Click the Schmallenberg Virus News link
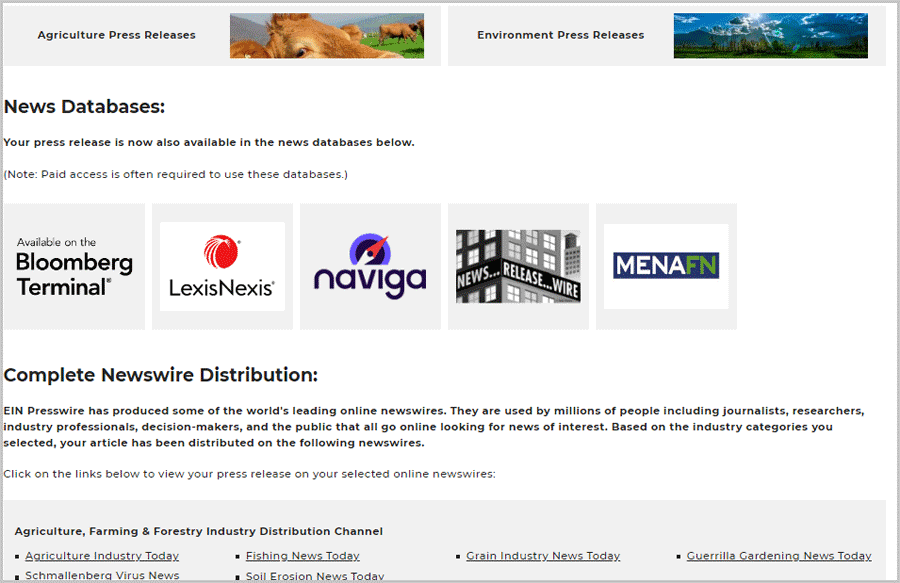Image resolution: width=900 pixels, height=583 pixels. pos(102,576)
